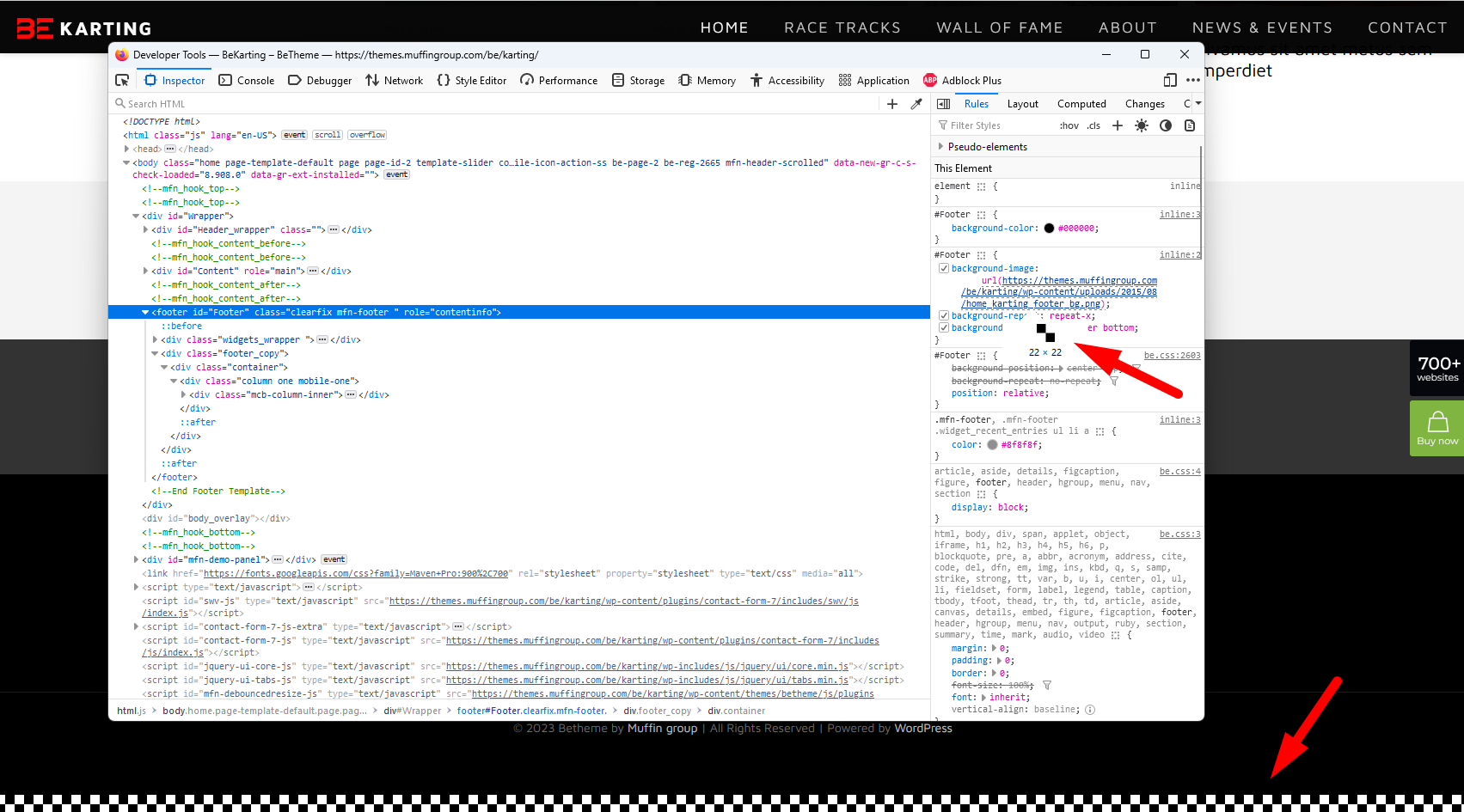Expand Content div node

(x=145, y=271)
